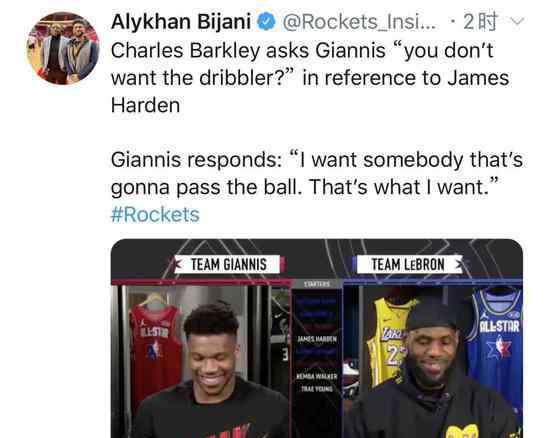Click the tweet text about Charles Barkley
Viewport: 550px width, 438px height.
click(x=310, y=78)
